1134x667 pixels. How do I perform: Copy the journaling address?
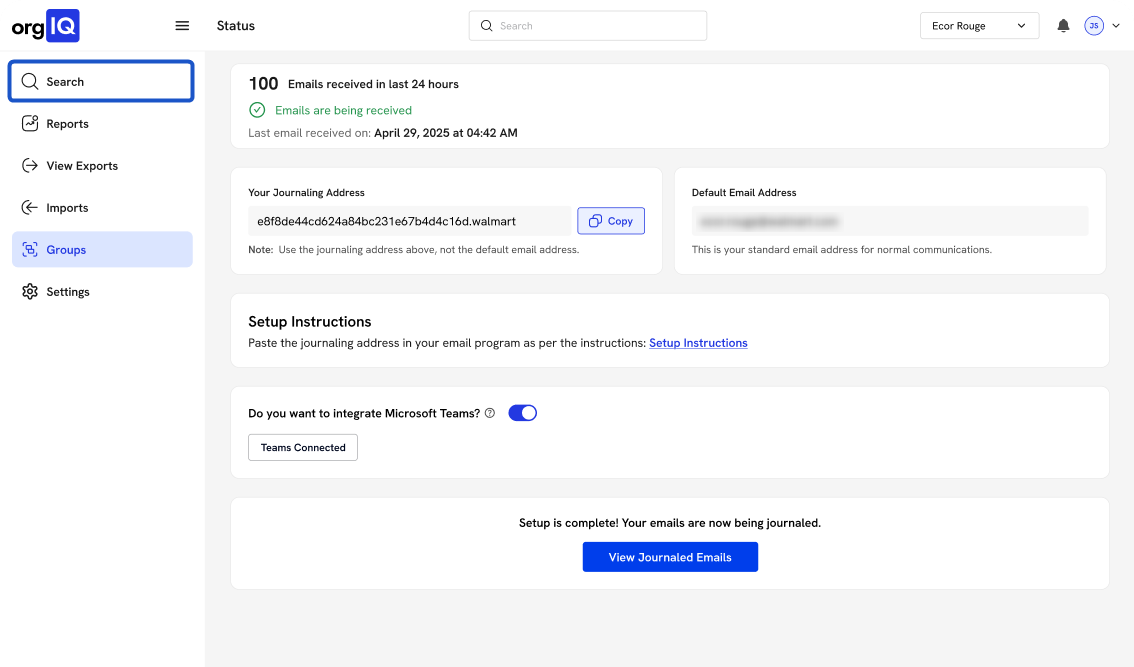(611, 221)
